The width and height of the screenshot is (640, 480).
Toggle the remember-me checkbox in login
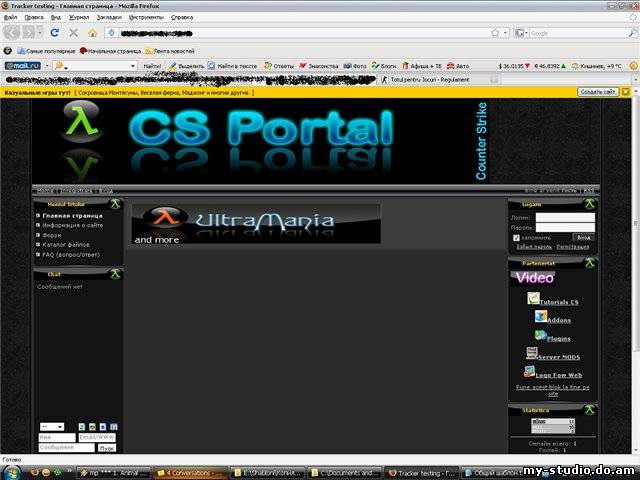pyautogui.click(x=516, y=238)
